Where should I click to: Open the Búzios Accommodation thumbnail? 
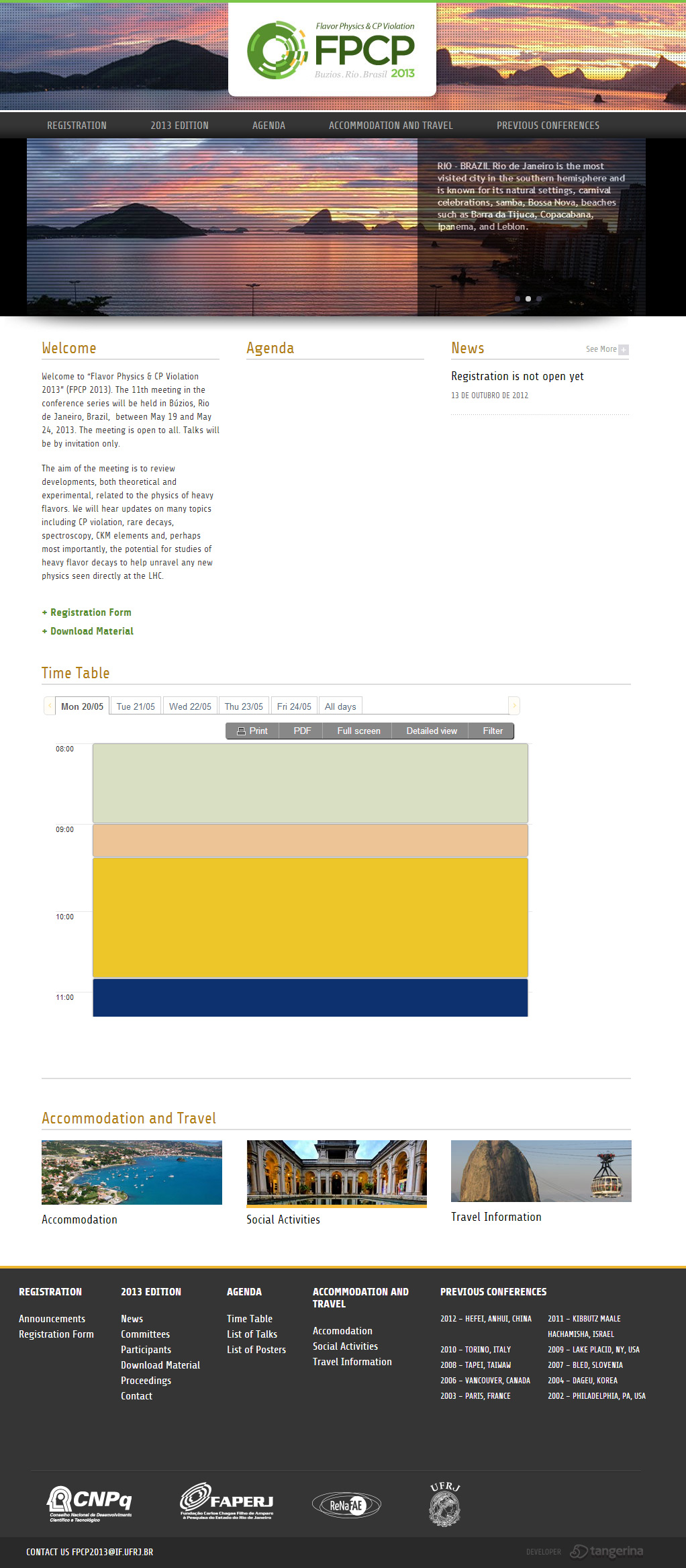point(132,1172)
